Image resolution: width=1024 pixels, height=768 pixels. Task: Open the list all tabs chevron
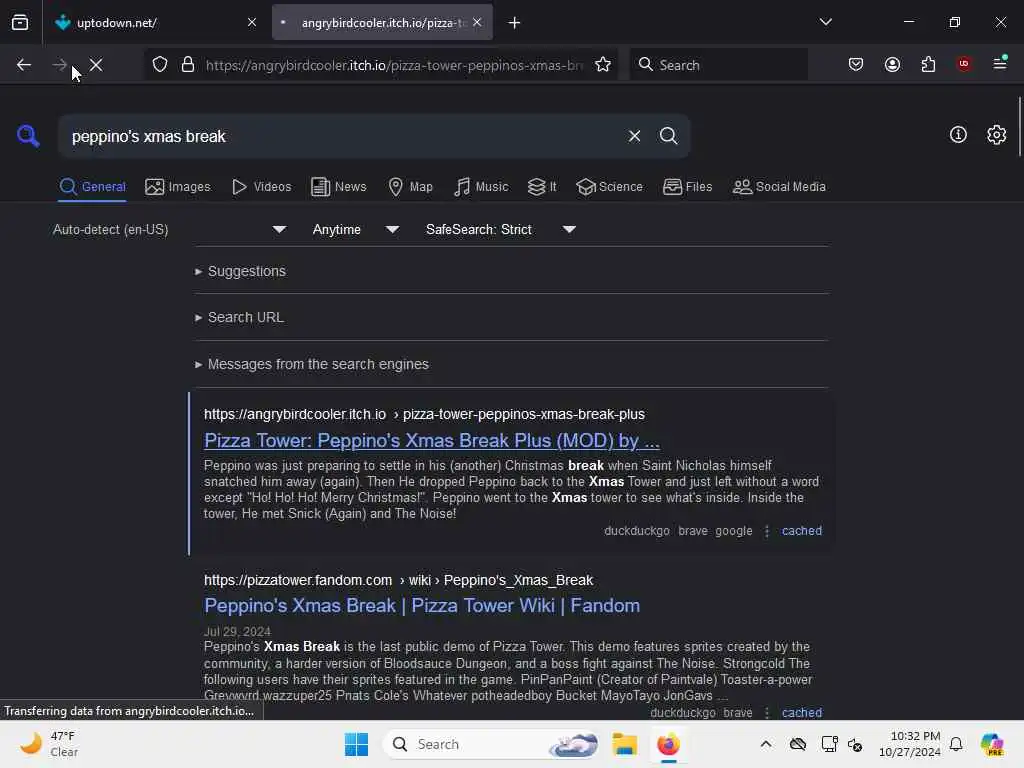click(825, 22)
